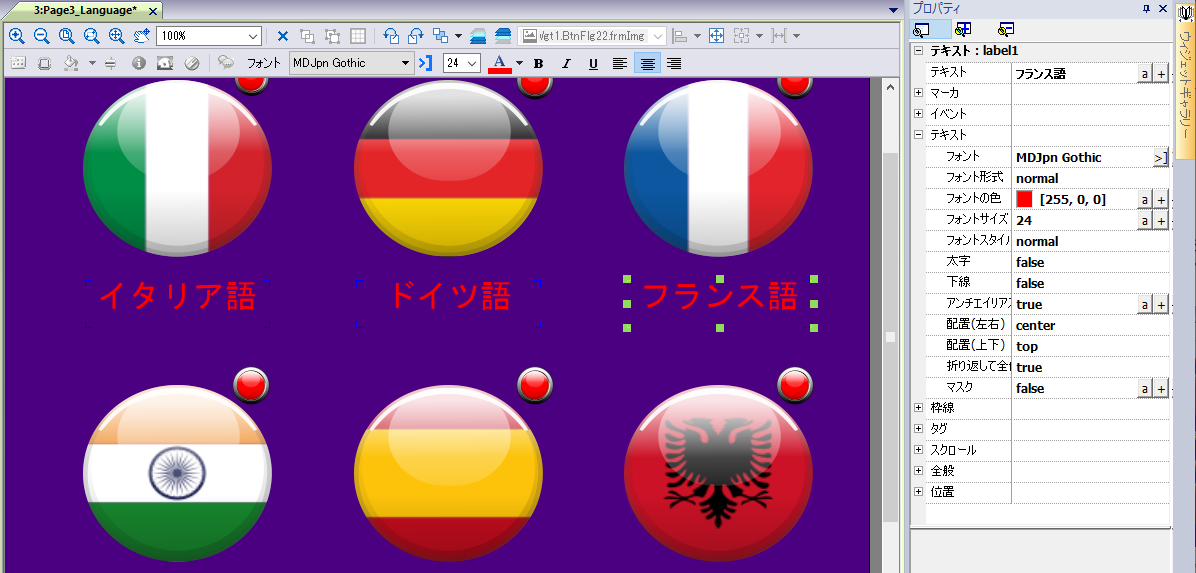Toggle the grid display icon
1196x573 pixels.
click(358, 36)
